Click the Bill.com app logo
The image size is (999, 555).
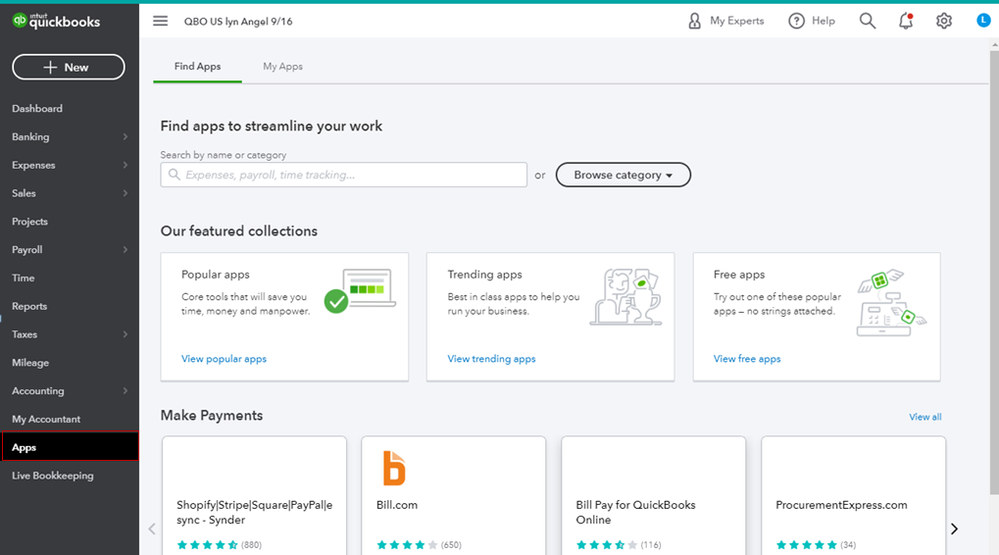(x=395, y=468)
